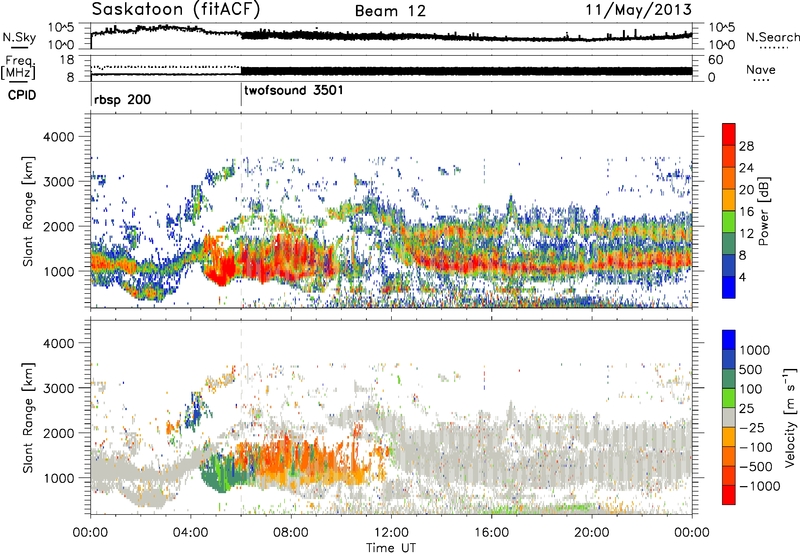Click the 'twofsound 3501' CPID marker
This screenshot has height=554, width=800.
[x=294, y=90]
